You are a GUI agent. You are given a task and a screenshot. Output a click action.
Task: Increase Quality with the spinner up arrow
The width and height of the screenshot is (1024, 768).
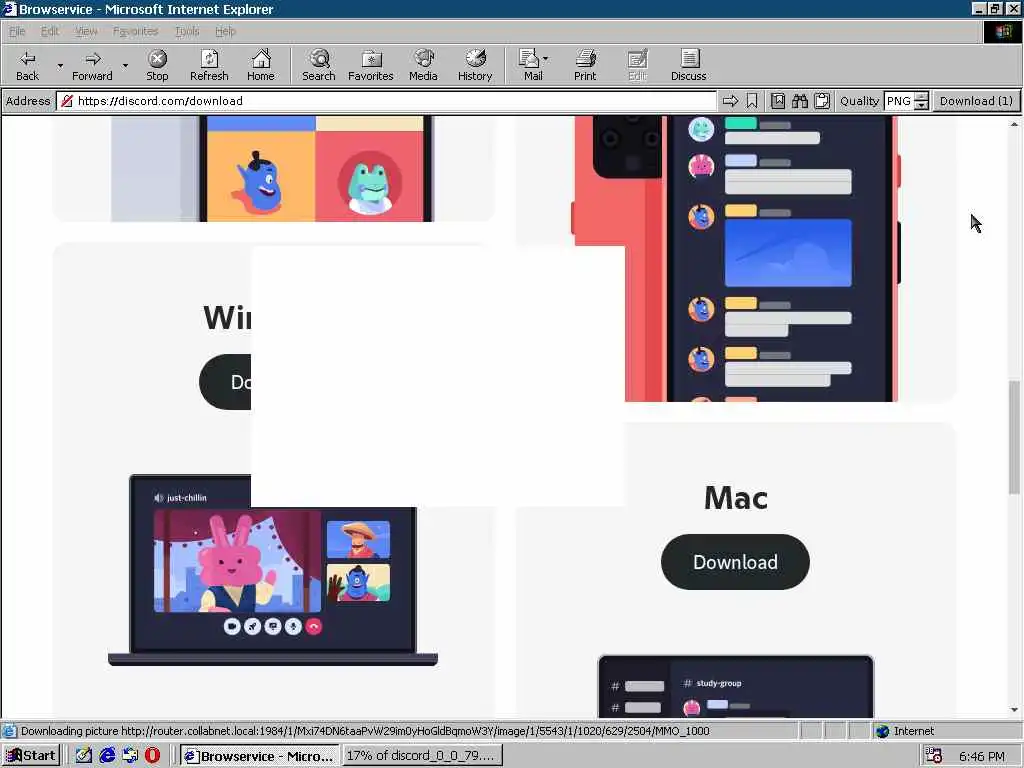921,97
